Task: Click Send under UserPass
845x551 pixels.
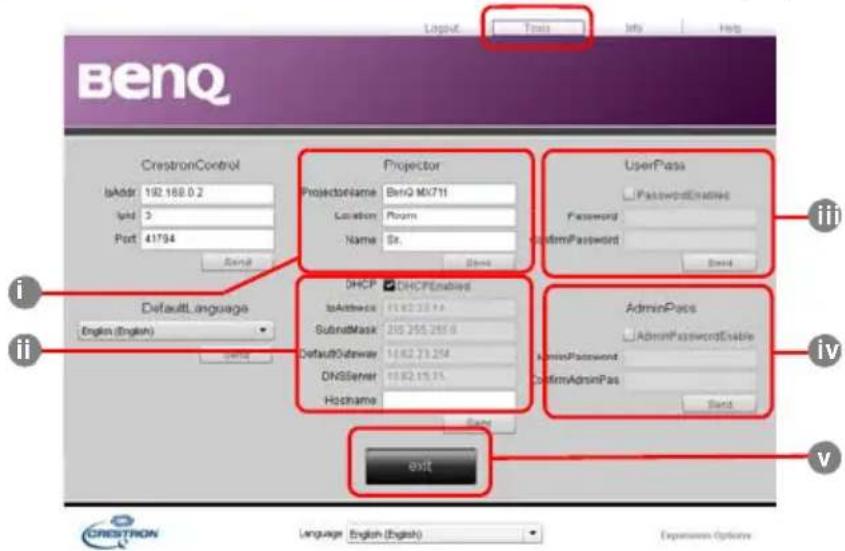Action: coord(719,263)
